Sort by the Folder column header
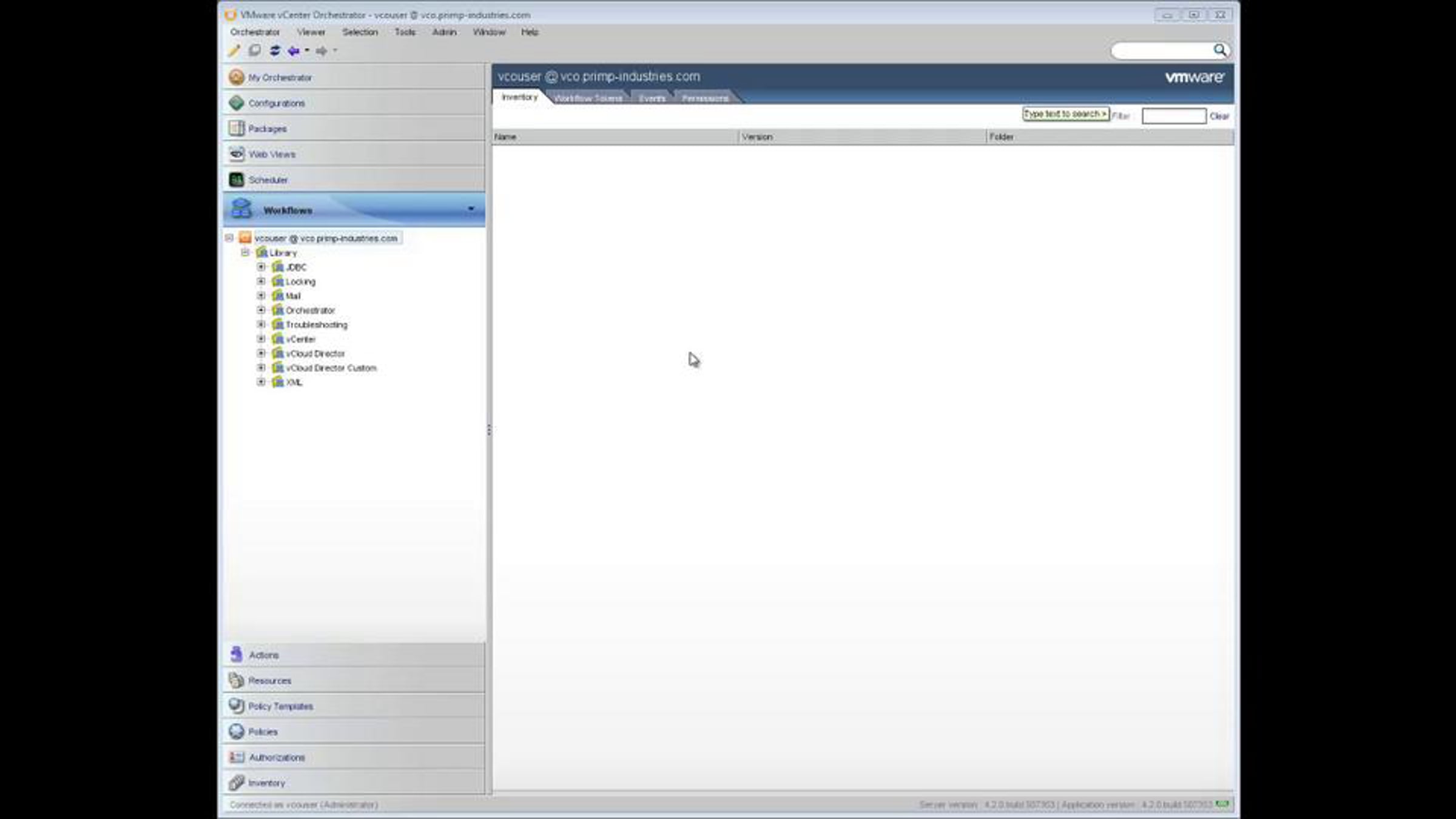Image resolution: width=1456 pixels, height=819 pixels. [x=1110, y=137]
